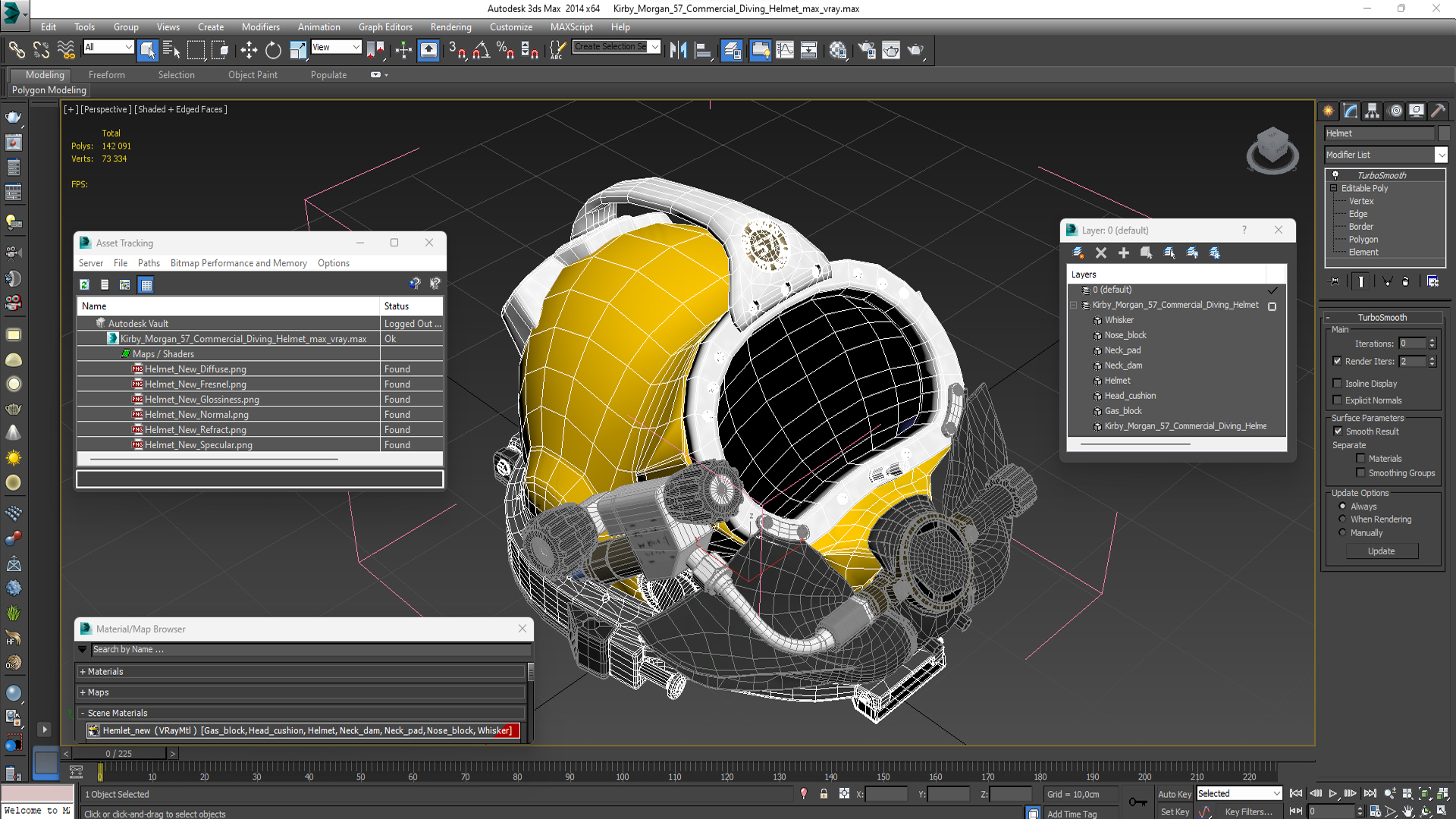The width and height of the screenshot is (1456, 819).
Task: Toggle TurboSmooth modifier lightbulb in stack
Action: [x=1335, y=175]
